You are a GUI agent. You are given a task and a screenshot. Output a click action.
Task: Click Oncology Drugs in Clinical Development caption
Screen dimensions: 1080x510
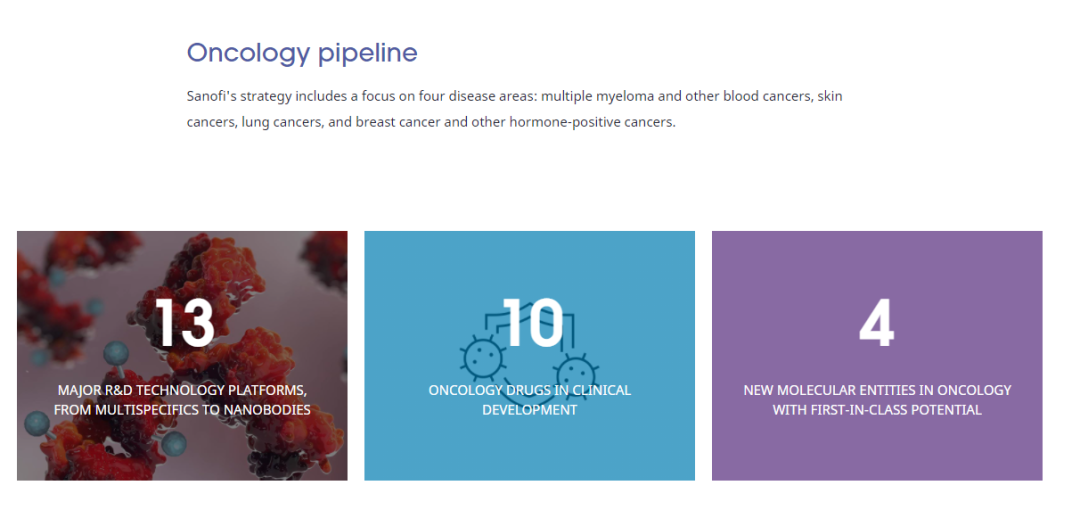pyautogui.click(x=529, y=400)
